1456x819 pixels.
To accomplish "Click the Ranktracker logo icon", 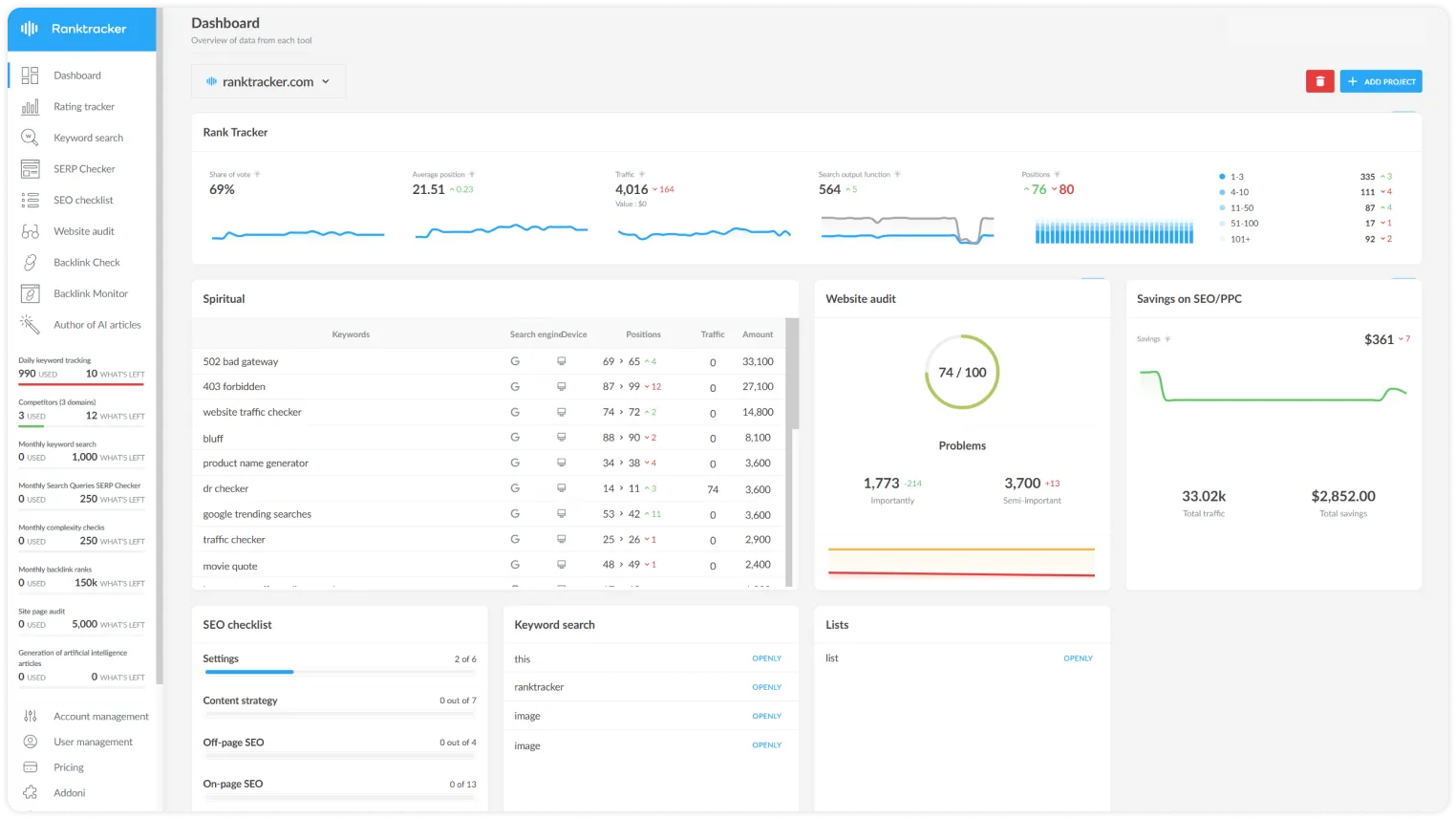I will 30,29.
